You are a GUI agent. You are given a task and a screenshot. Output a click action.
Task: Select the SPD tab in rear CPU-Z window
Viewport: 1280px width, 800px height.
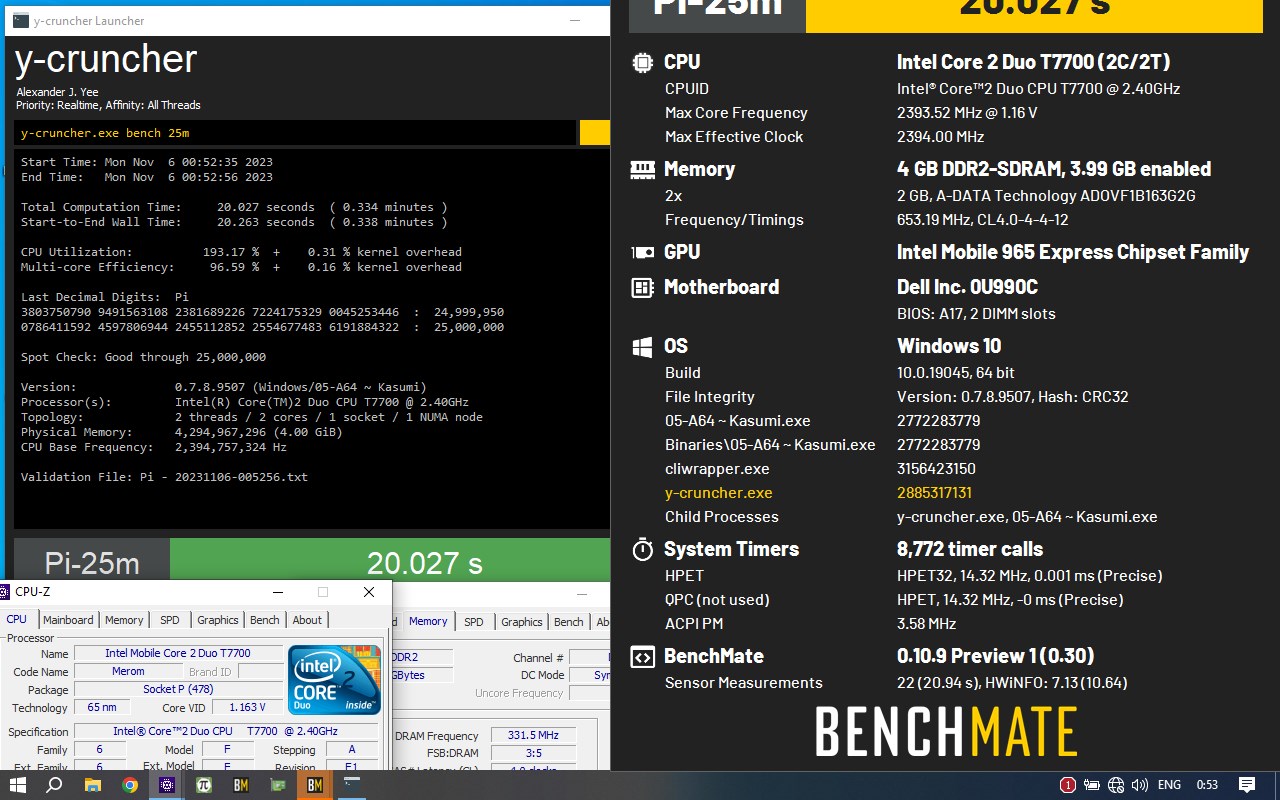474,622
